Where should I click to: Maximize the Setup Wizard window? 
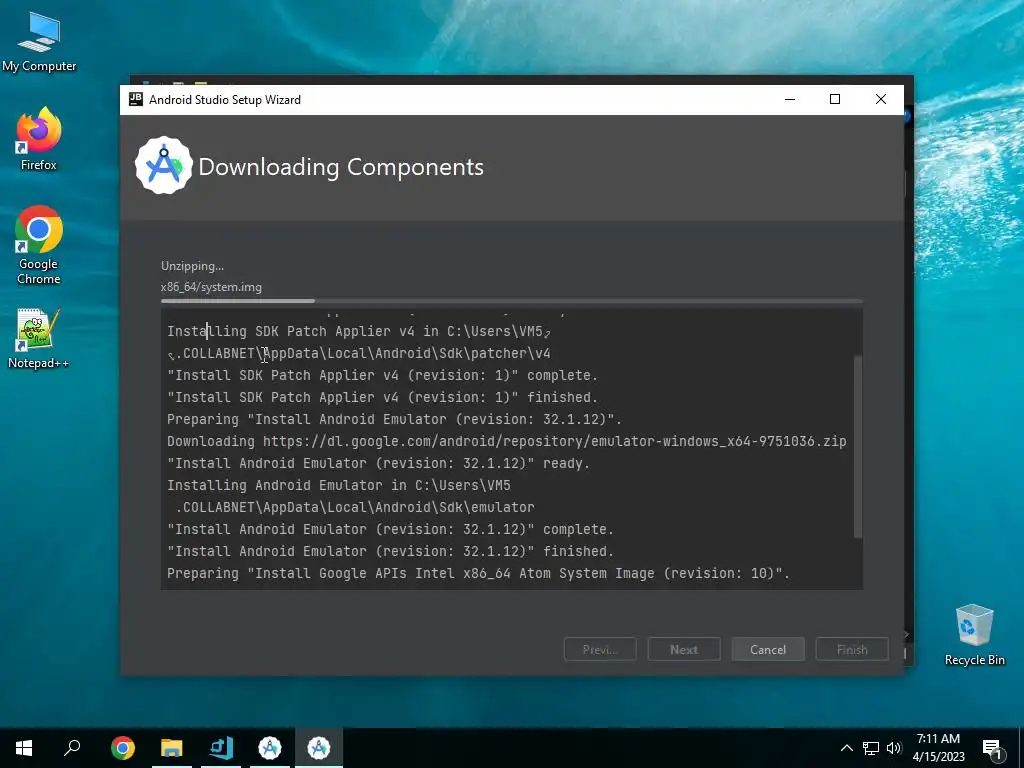(x=835, y=99)
